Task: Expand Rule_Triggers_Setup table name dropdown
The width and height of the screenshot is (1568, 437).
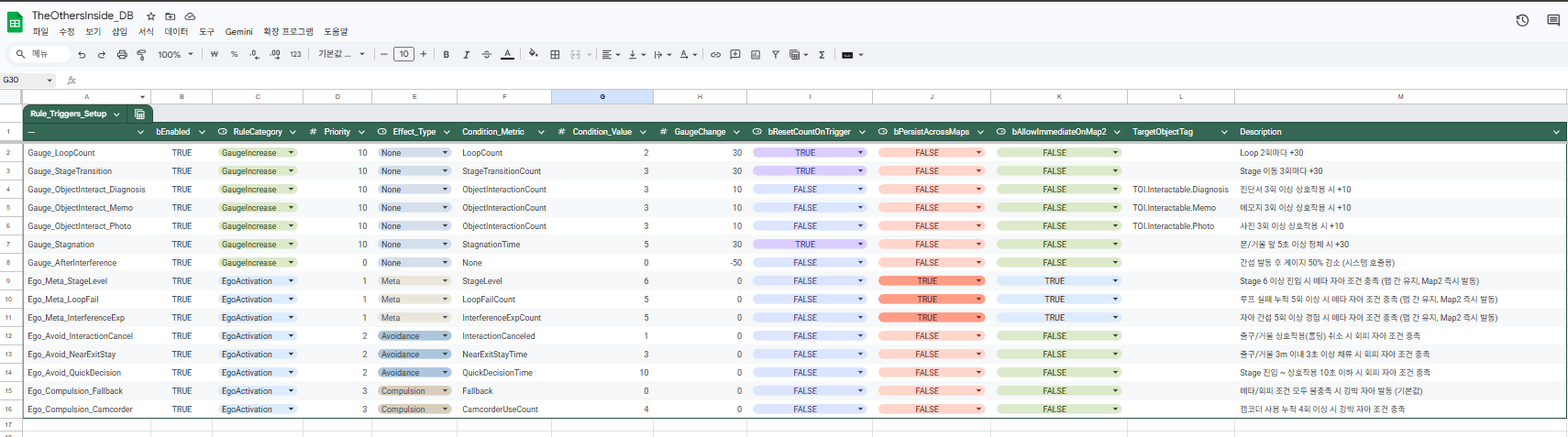Action: point(116,115)
